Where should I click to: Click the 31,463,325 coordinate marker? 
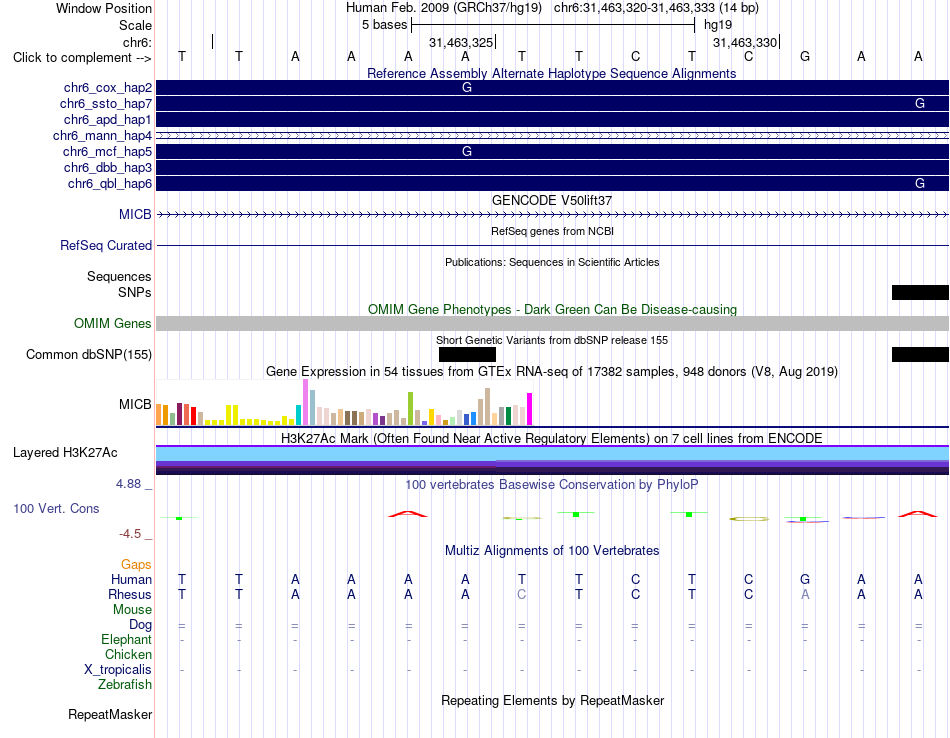tap(461, 42)
